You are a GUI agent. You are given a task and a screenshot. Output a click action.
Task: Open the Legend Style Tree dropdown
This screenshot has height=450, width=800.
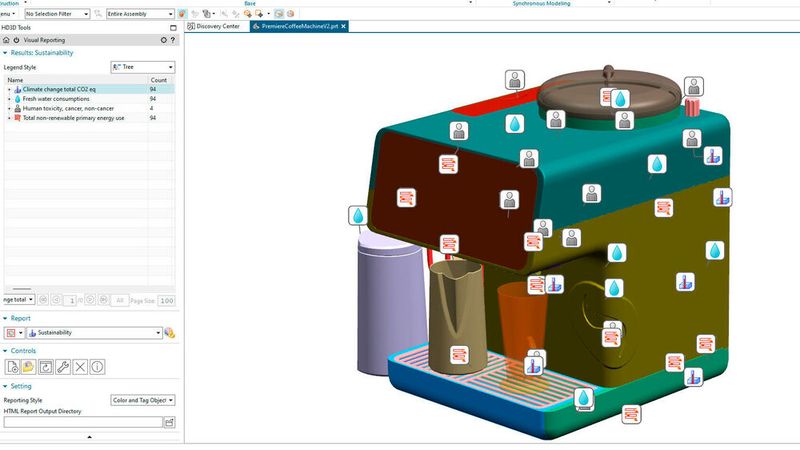[143, 67]
